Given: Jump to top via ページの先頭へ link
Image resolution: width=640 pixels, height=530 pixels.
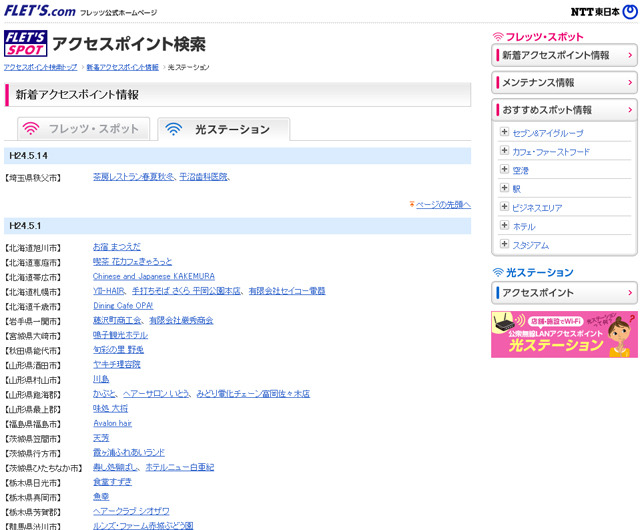Looking at the screenshot, I should [x=443, y=205].
